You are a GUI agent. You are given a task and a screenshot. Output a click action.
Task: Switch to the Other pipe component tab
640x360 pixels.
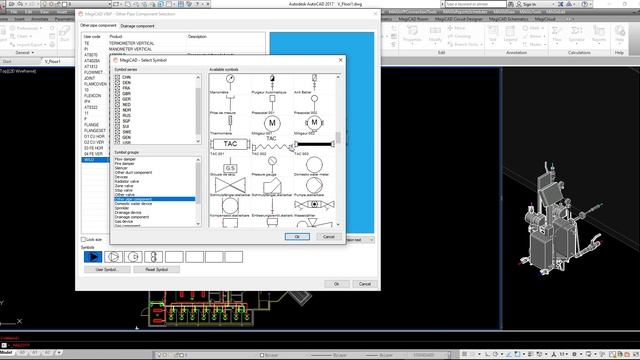click(x=98, y=25)
